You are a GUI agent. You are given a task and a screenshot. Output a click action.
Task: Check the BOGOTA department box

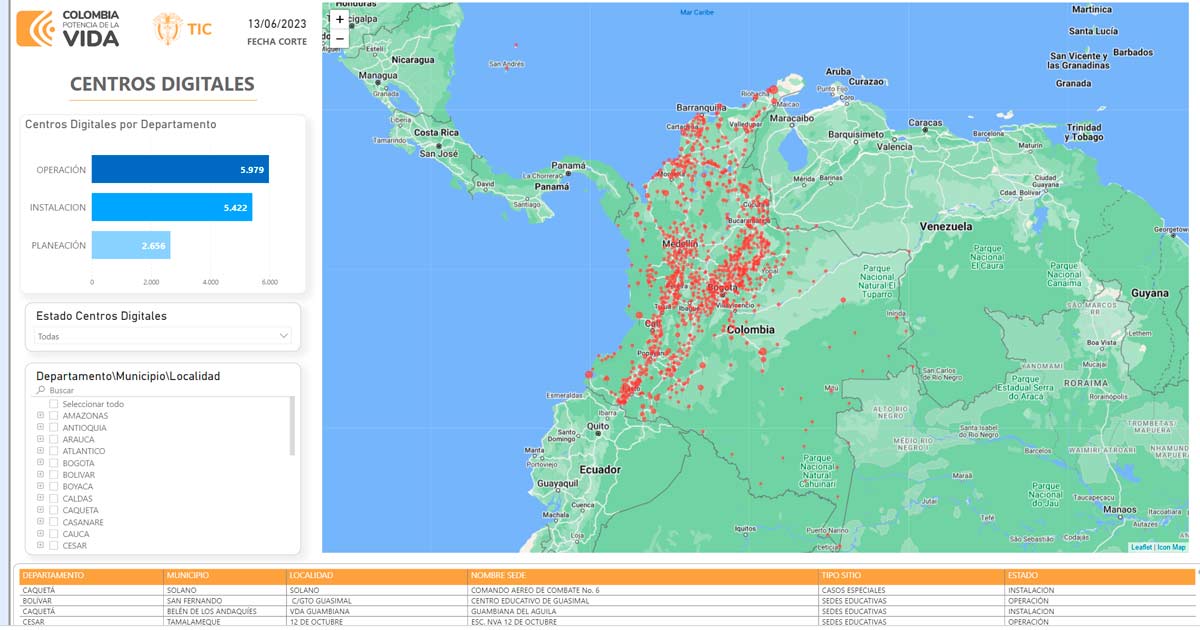tap(53, 463)
